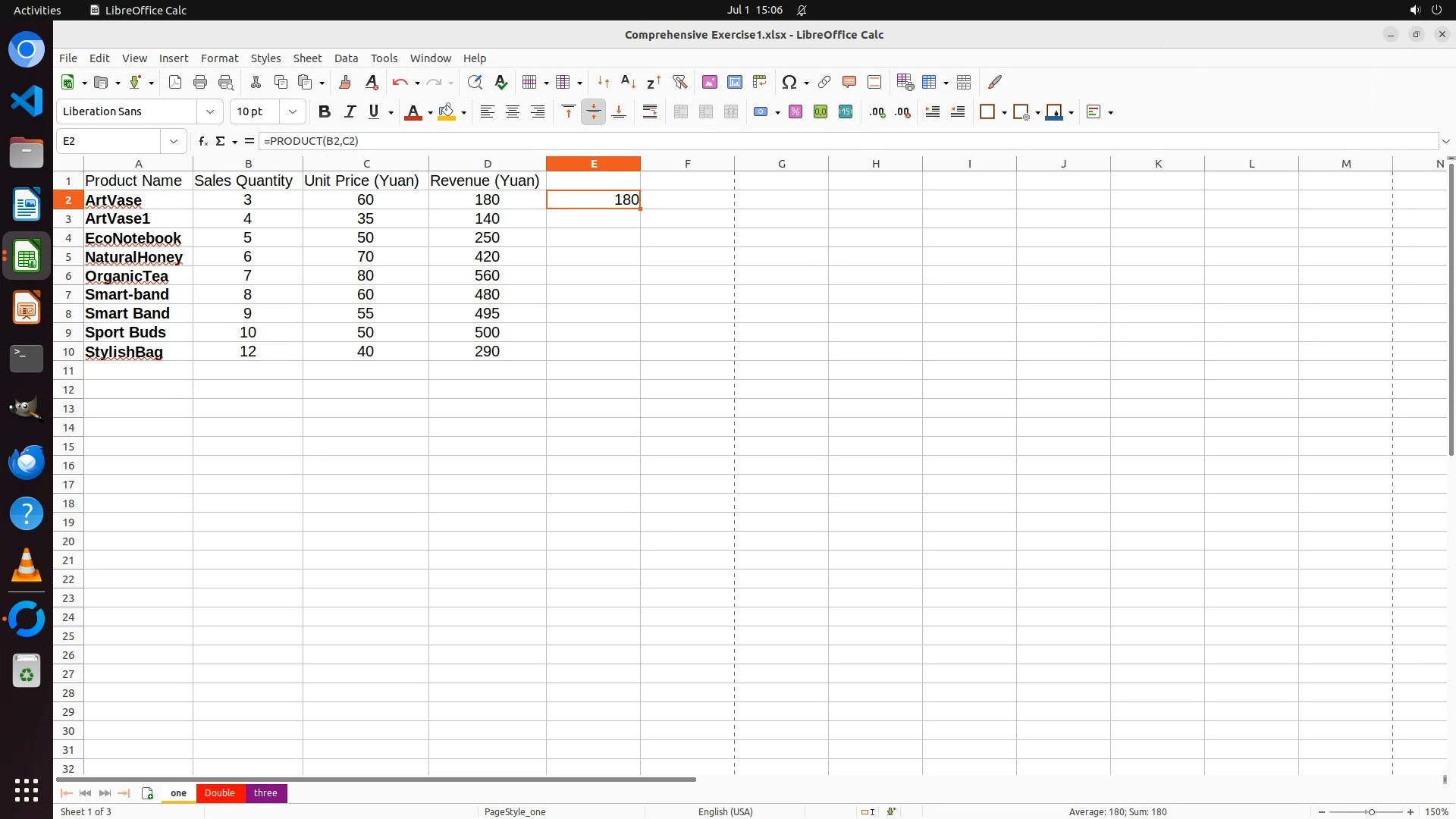Open the Data menu
This screenshot has height=819, width=1456.
tap(346, 58)
